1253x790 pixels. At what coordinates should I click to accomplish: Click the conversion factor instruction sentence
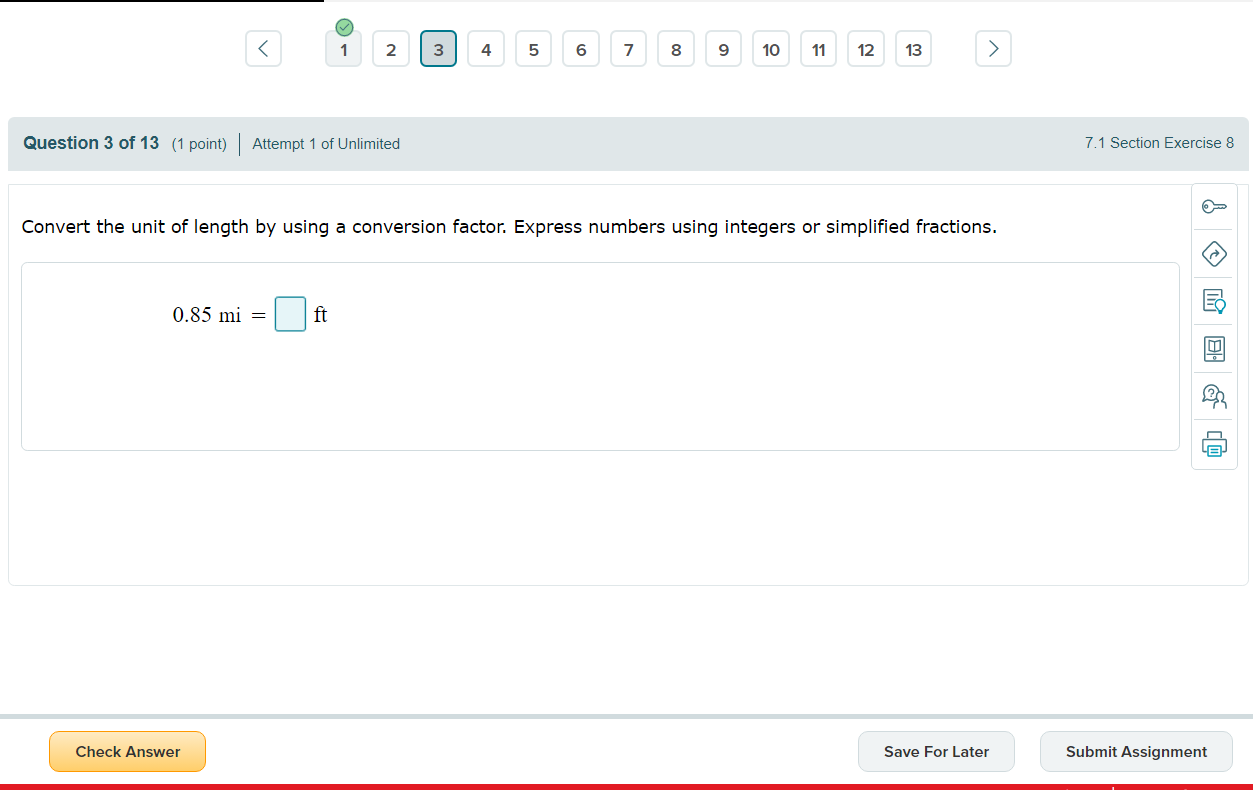click(x=509, y=227)
